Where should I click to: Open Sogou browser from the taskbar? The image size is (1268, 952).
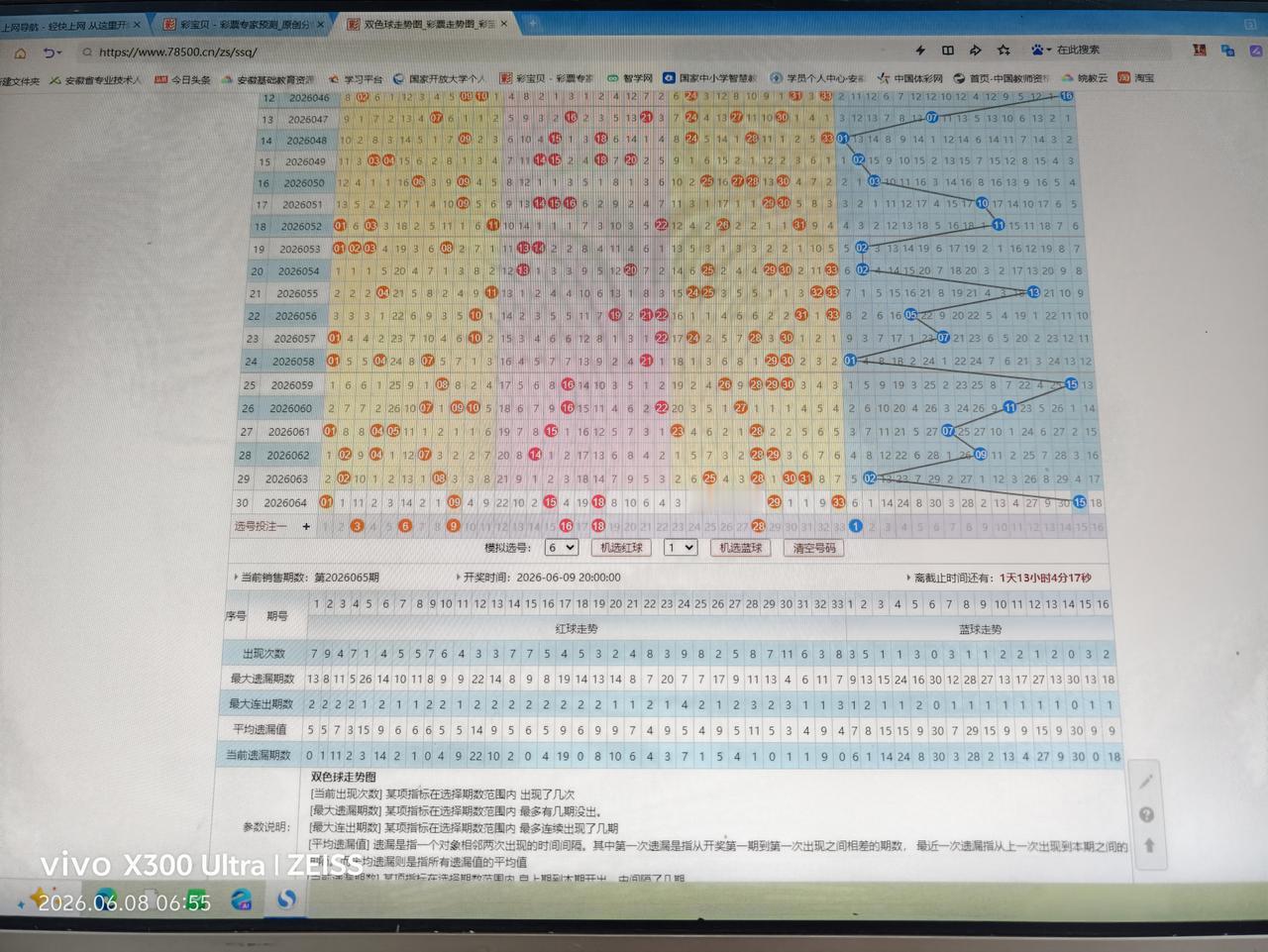pos(286,899)
